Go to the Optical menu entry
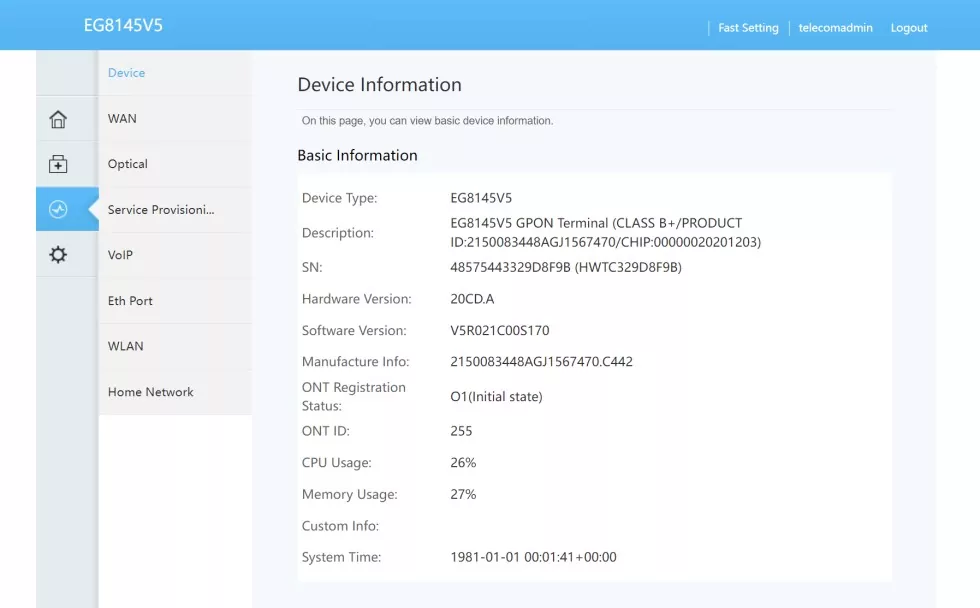Viewport: 980px width, 608px height. point(127,164)
